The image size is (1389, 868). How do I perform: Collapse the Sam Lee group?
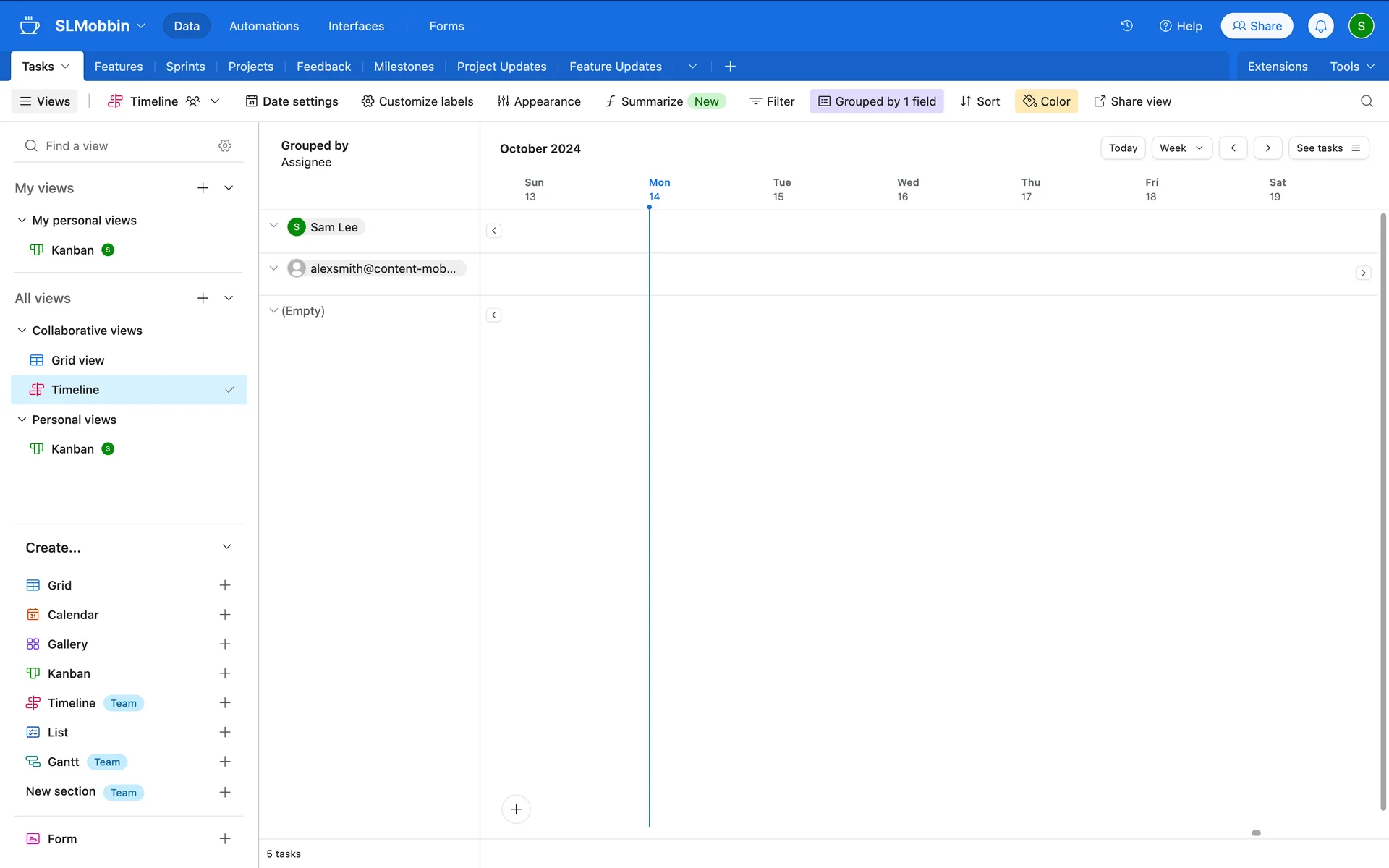coord(273,226)
